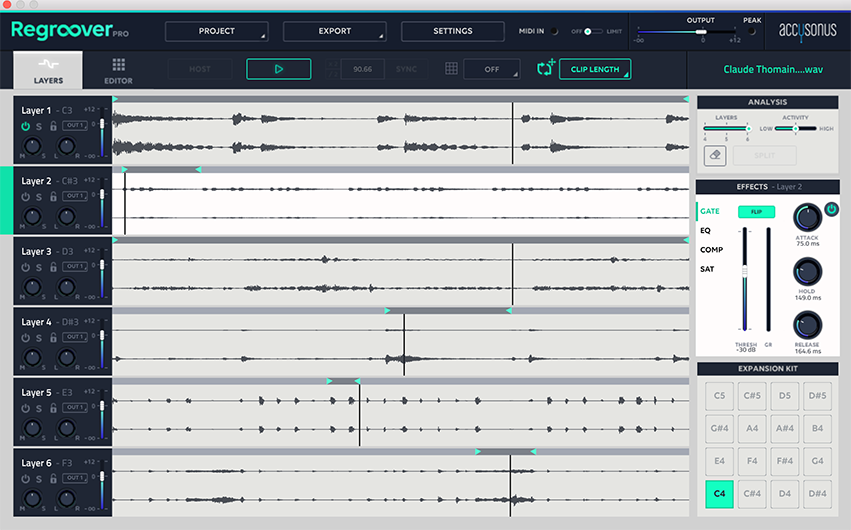Toggle the Gate effect power button
The height and width of the screenshot is (530, 851).
click(831, 209)
